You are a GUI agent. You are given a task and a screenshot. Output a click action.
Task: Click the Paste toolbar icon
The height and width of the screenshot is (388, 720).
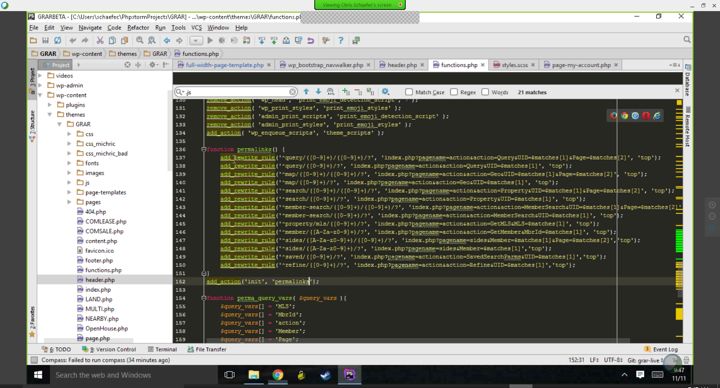[x=124, y=40]
